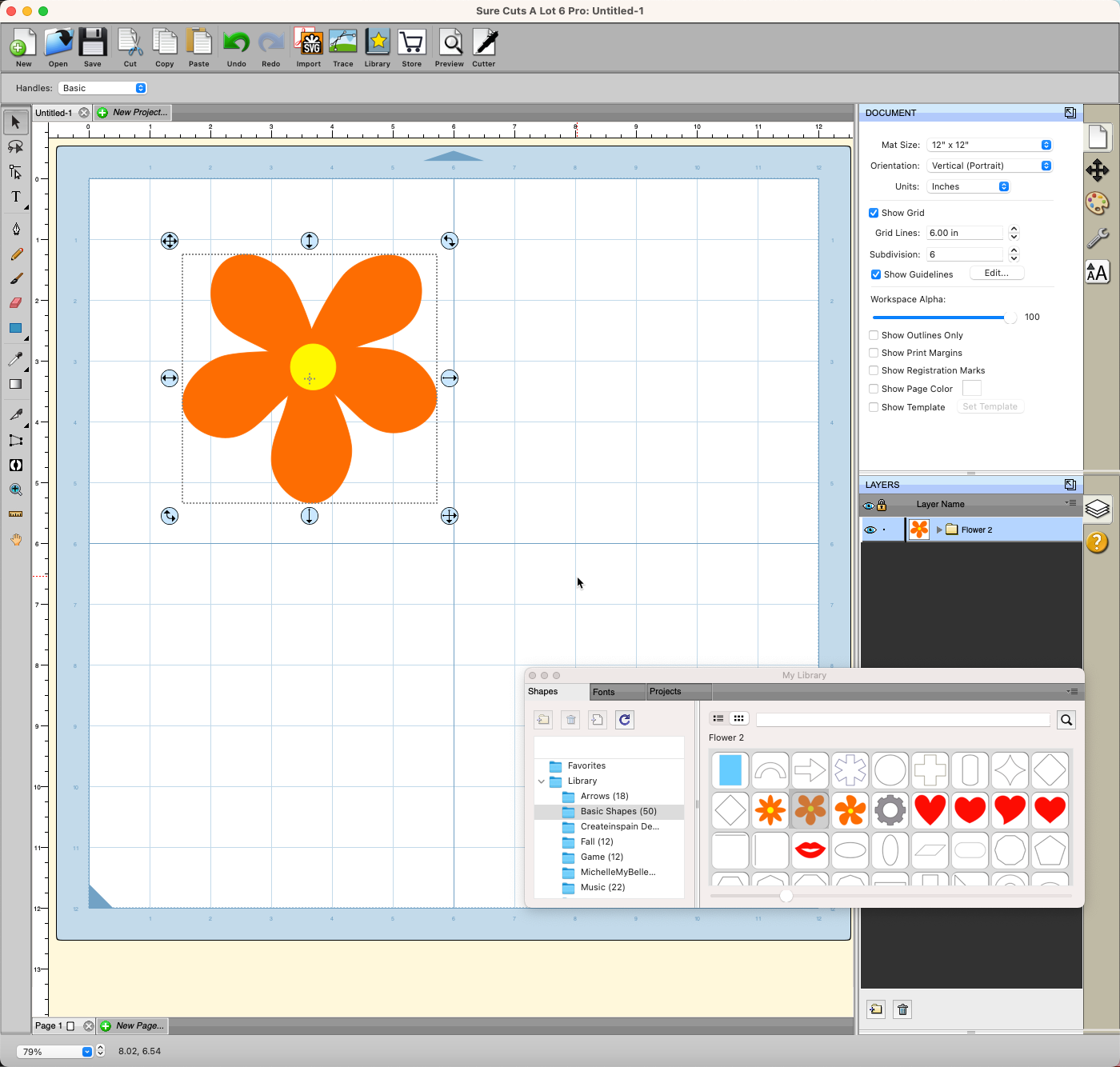Open the Mat Size dropdown
Image resolution: width=1120 pixels, height=1067 pixels.
(x=990, y=145)
